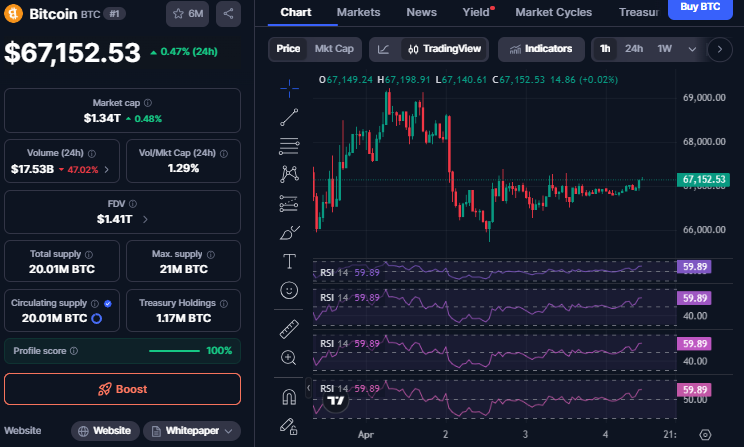Viewport: 744px width, 447px height.
Task: Switch chart to Price view
Action: [288, 49]
